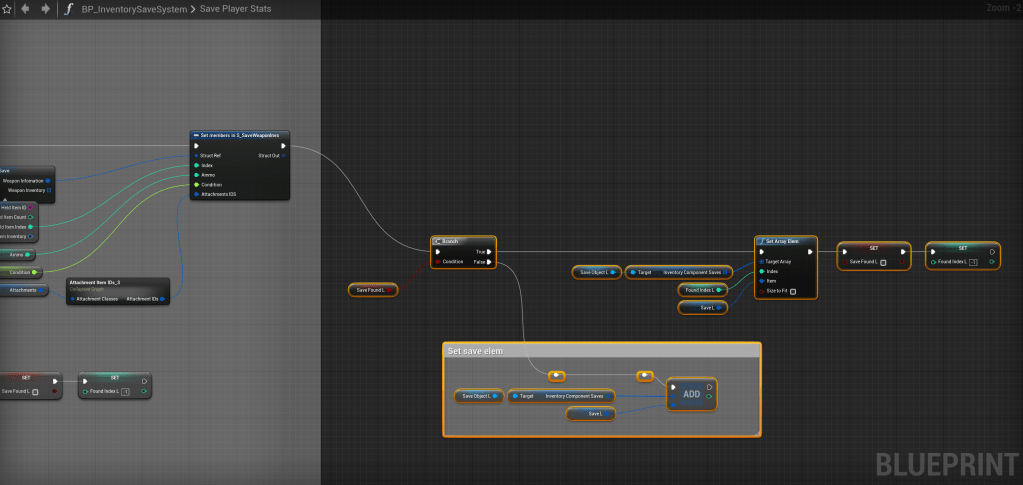Click the favorite star icon in breadcrumb bar

(6, 9)
